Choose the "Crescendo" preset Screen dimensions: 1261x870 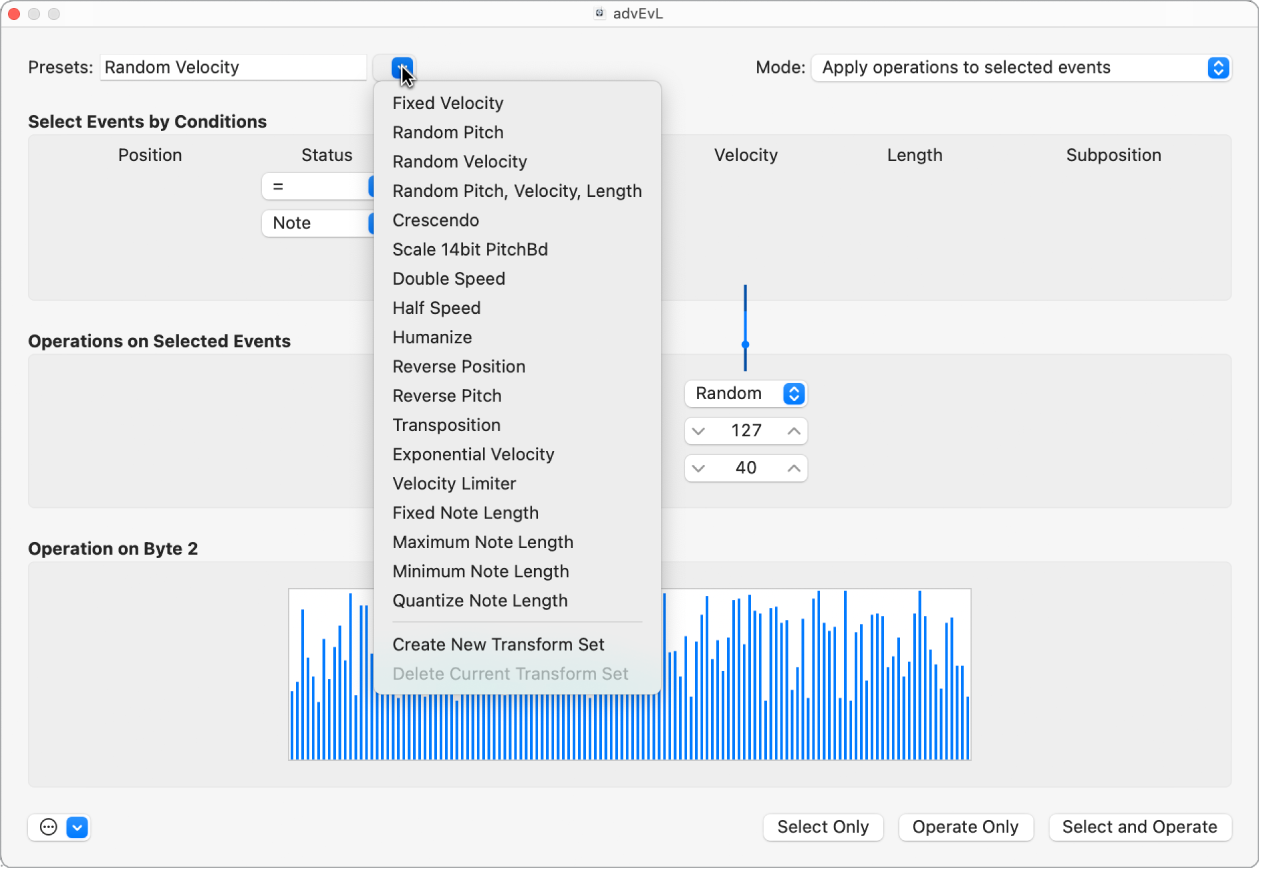(436, 220)
